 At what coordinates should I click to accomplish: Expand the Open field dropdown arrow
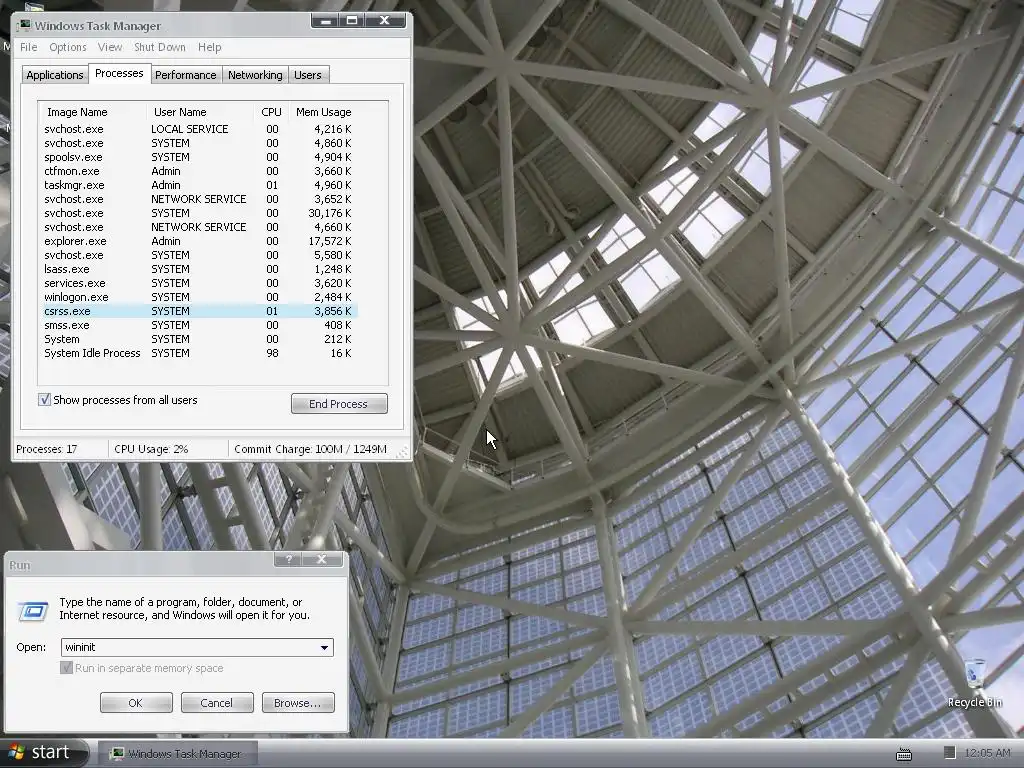(325, 647)
